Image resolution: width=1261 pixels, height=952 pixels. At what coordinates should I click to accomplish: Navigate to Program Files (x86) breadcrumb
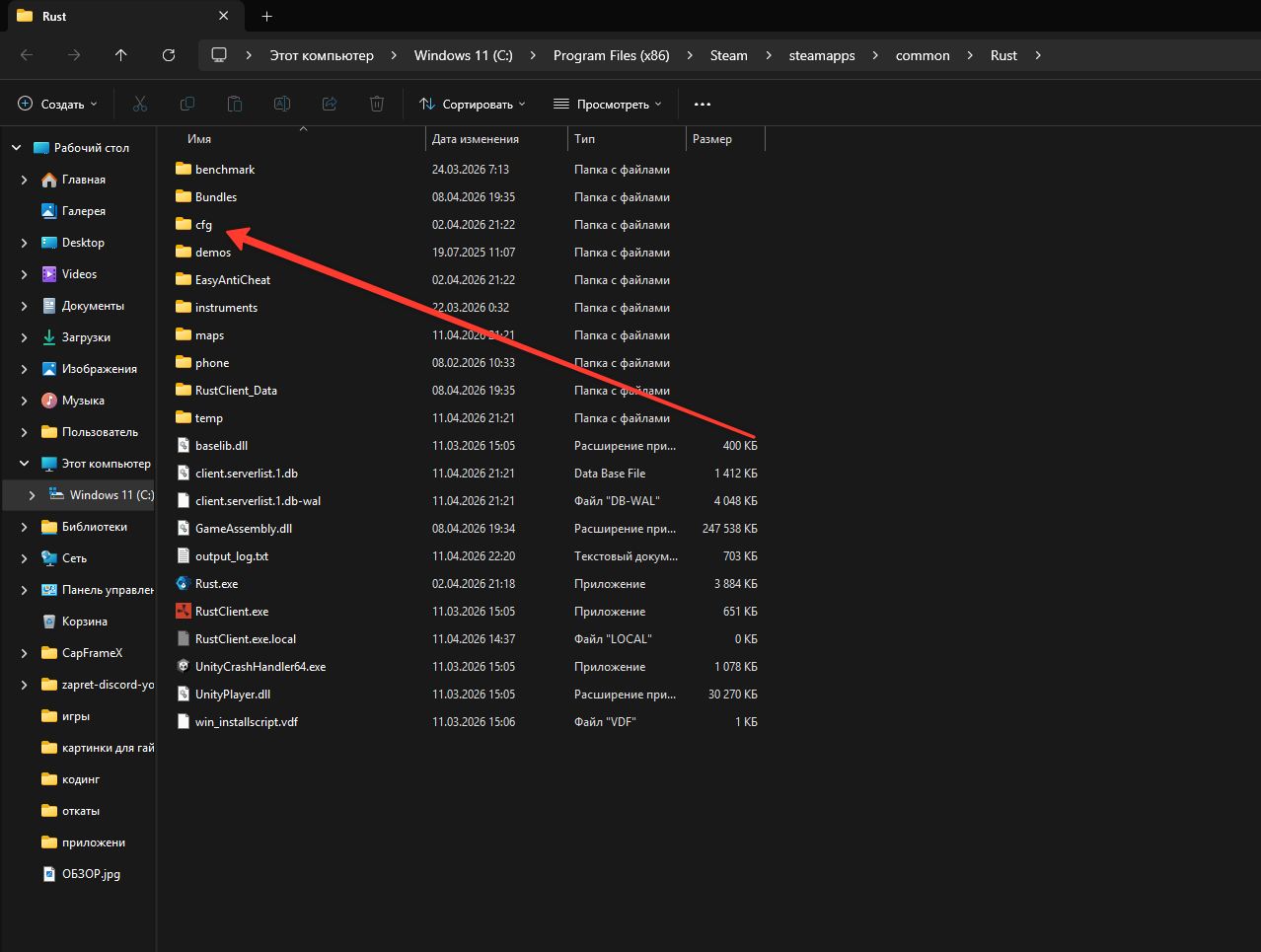coord(612,55)
